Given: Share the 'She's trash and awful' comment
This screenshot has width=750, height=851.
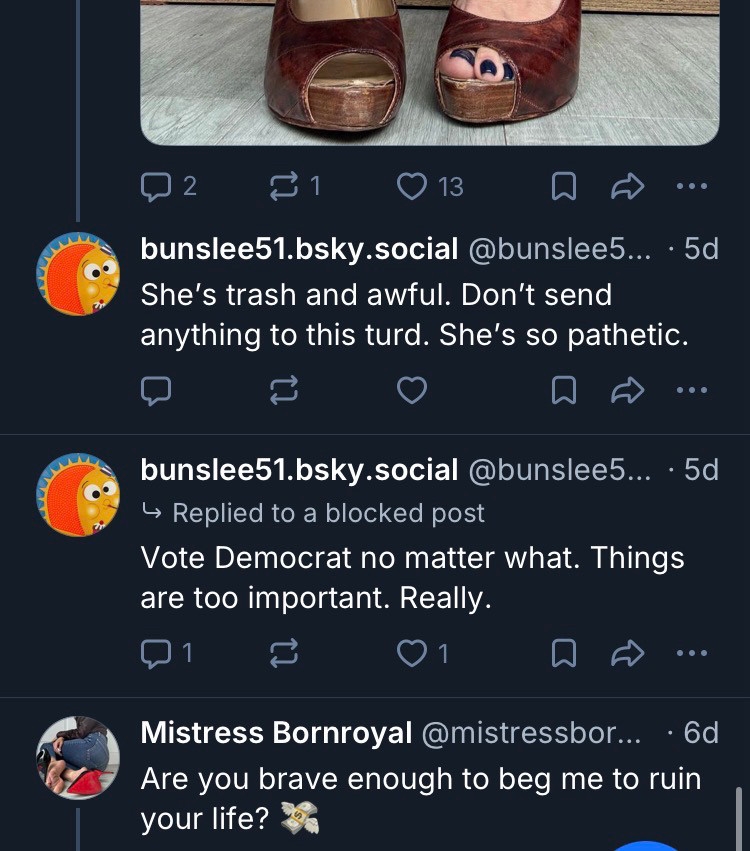Looking at the screenshot, I should point(627,391).
